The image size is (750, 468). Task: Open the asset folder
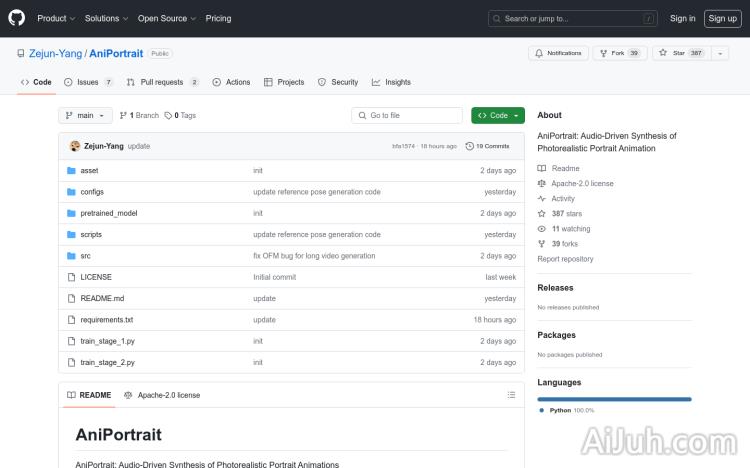[x=89, y=171]
